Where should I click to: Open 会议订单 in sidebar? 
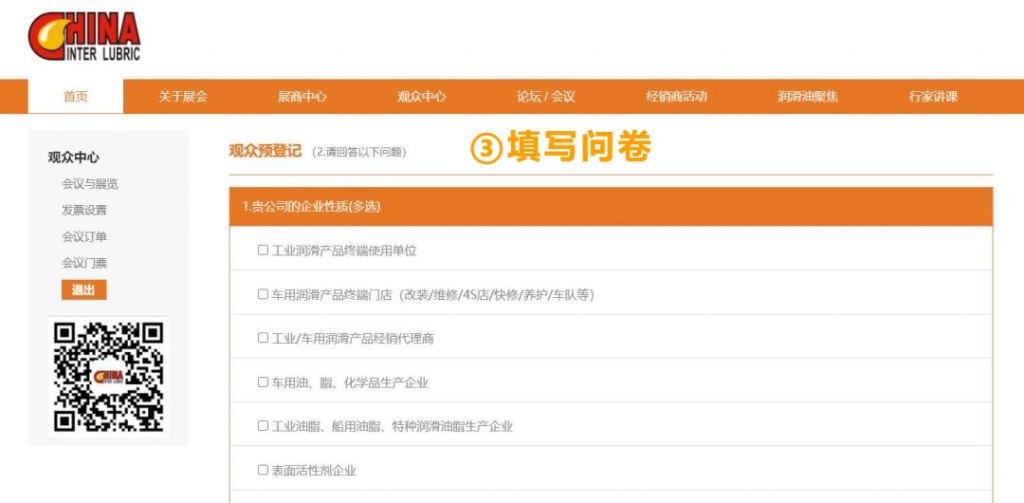coord(84,237)
